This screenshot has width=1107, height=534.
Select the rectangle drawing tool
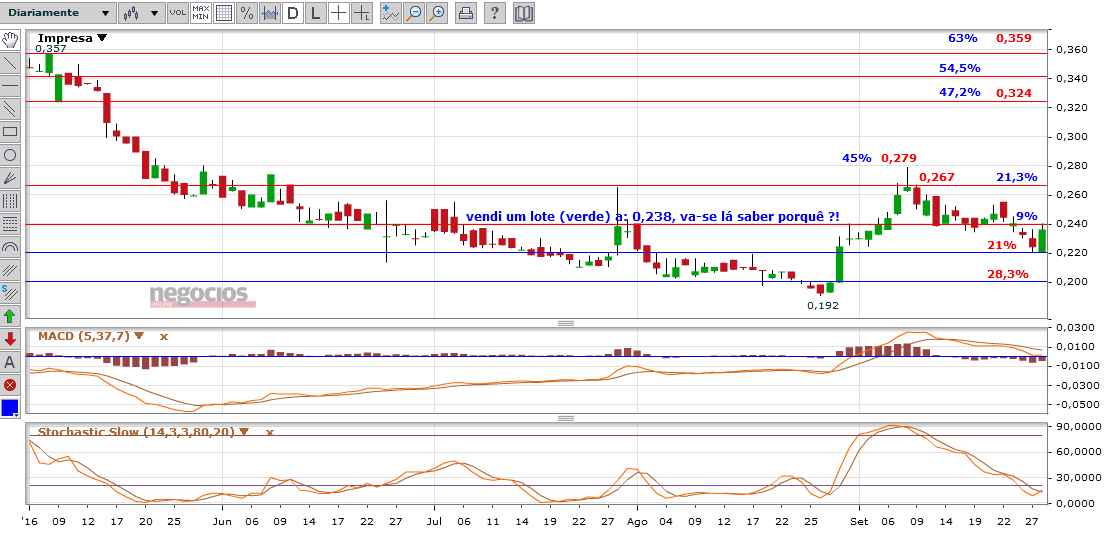[x=10, y=131]
